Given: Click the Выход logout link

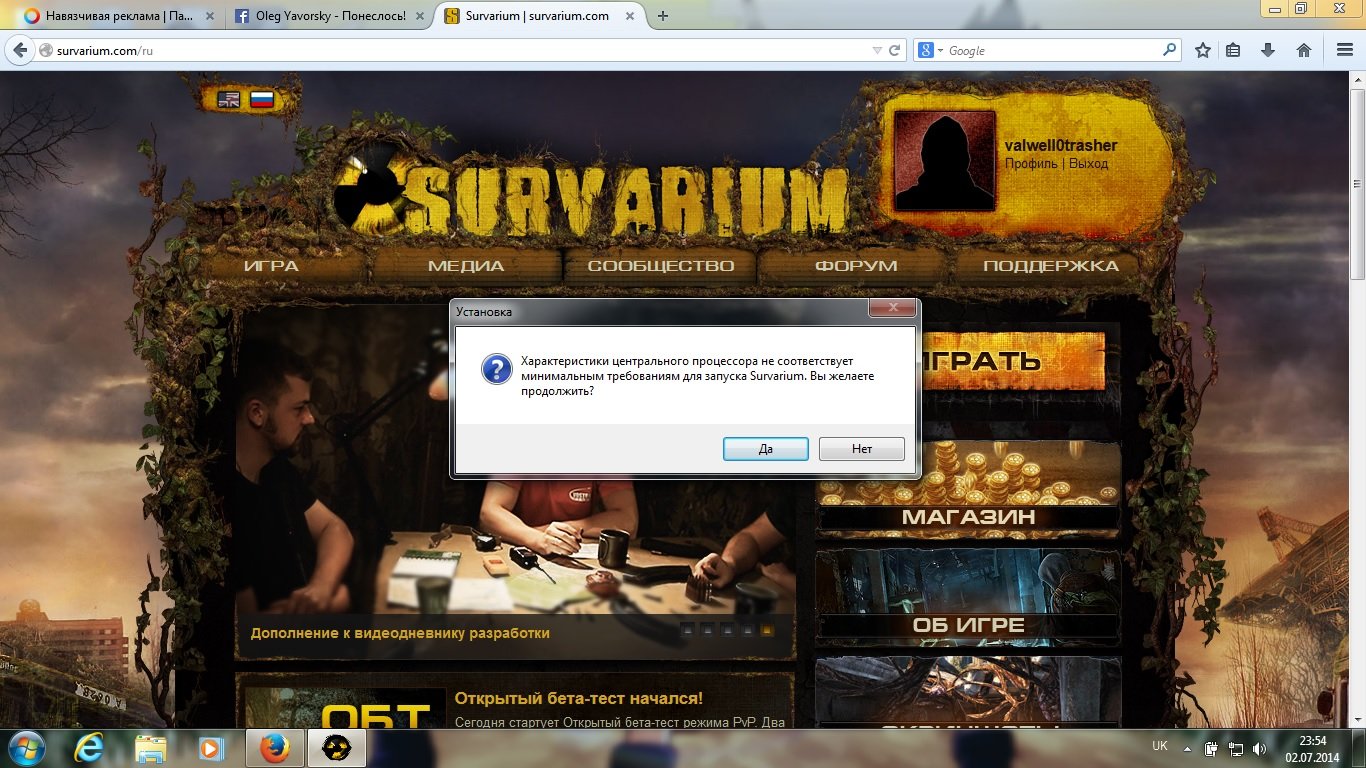Looking at the screenshot, I should click(x=1089, y=164).
